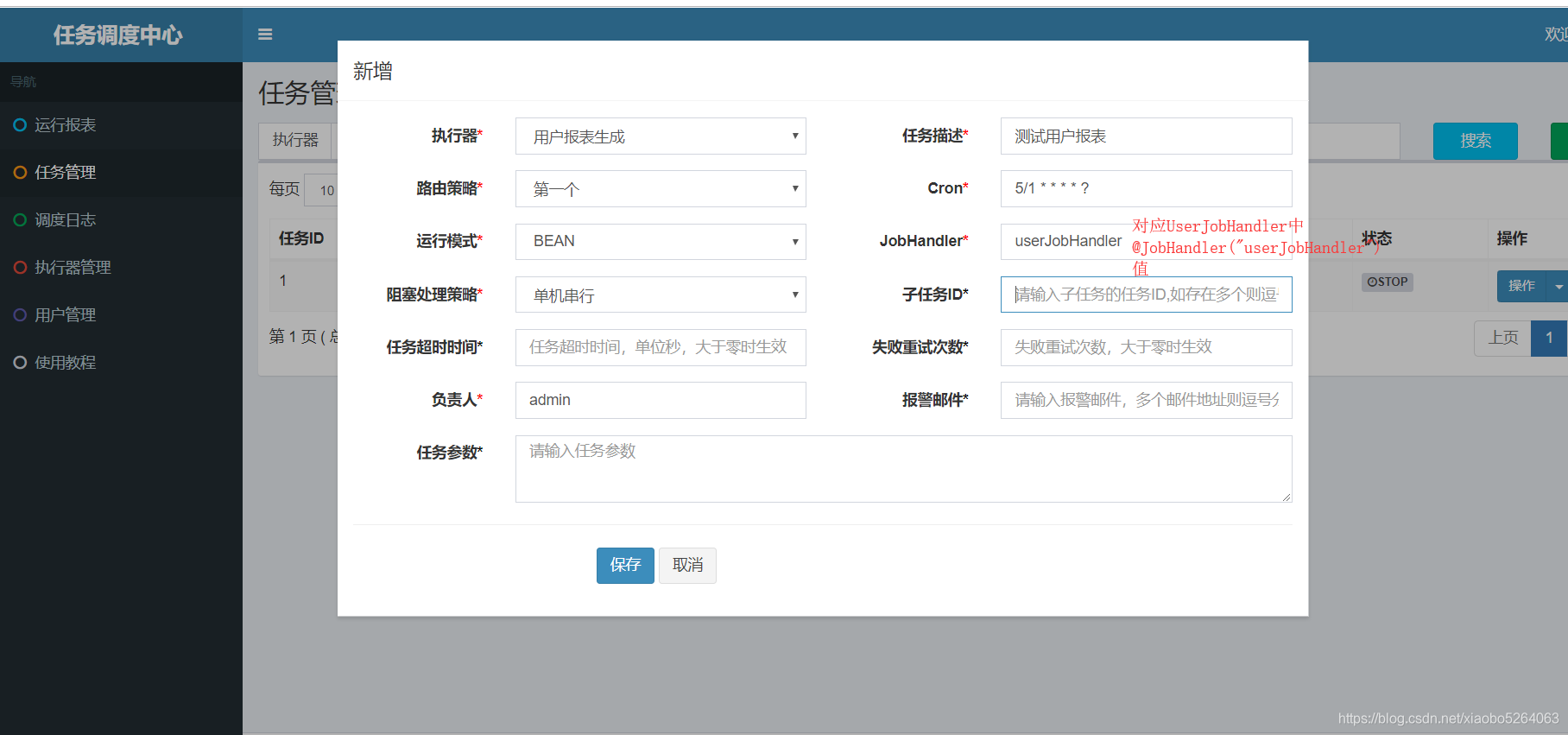
Task: Click the Cron expression input field
Action: (1146, 188)
